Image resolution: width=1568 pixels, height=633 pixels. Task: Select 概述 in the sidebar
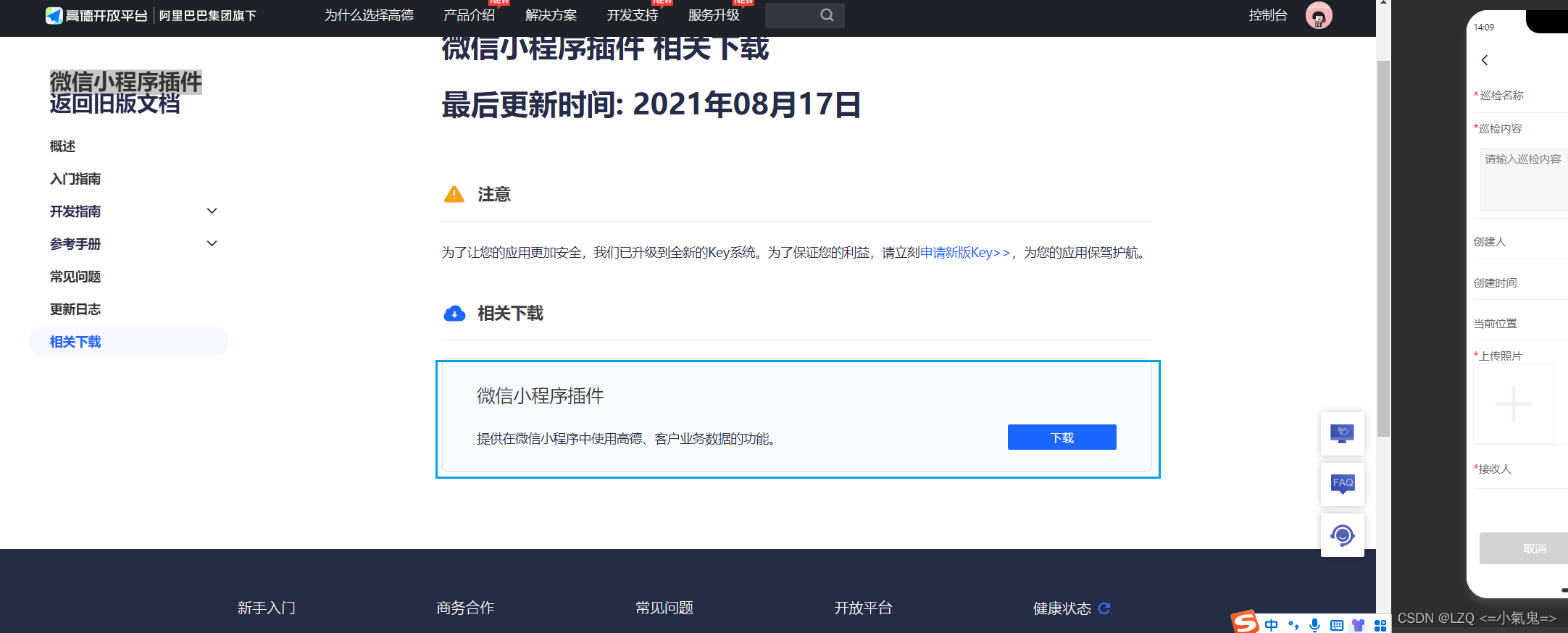pyautogui.click(x=62, y=146)
